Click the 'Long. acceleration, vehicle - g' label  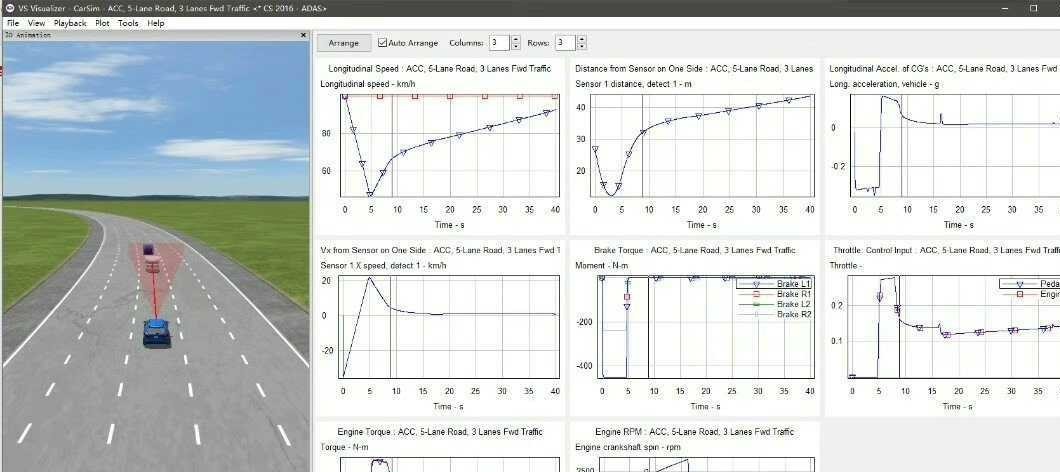click(x=884, y=84)
